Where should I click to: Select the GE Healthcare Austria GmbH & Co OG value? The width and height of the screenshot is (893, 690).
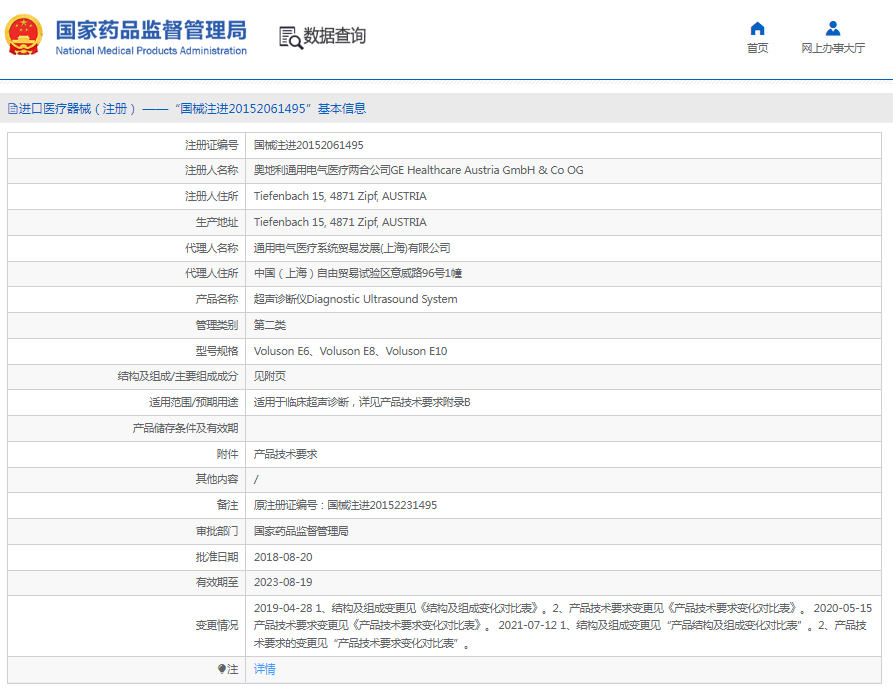[418, 170]
